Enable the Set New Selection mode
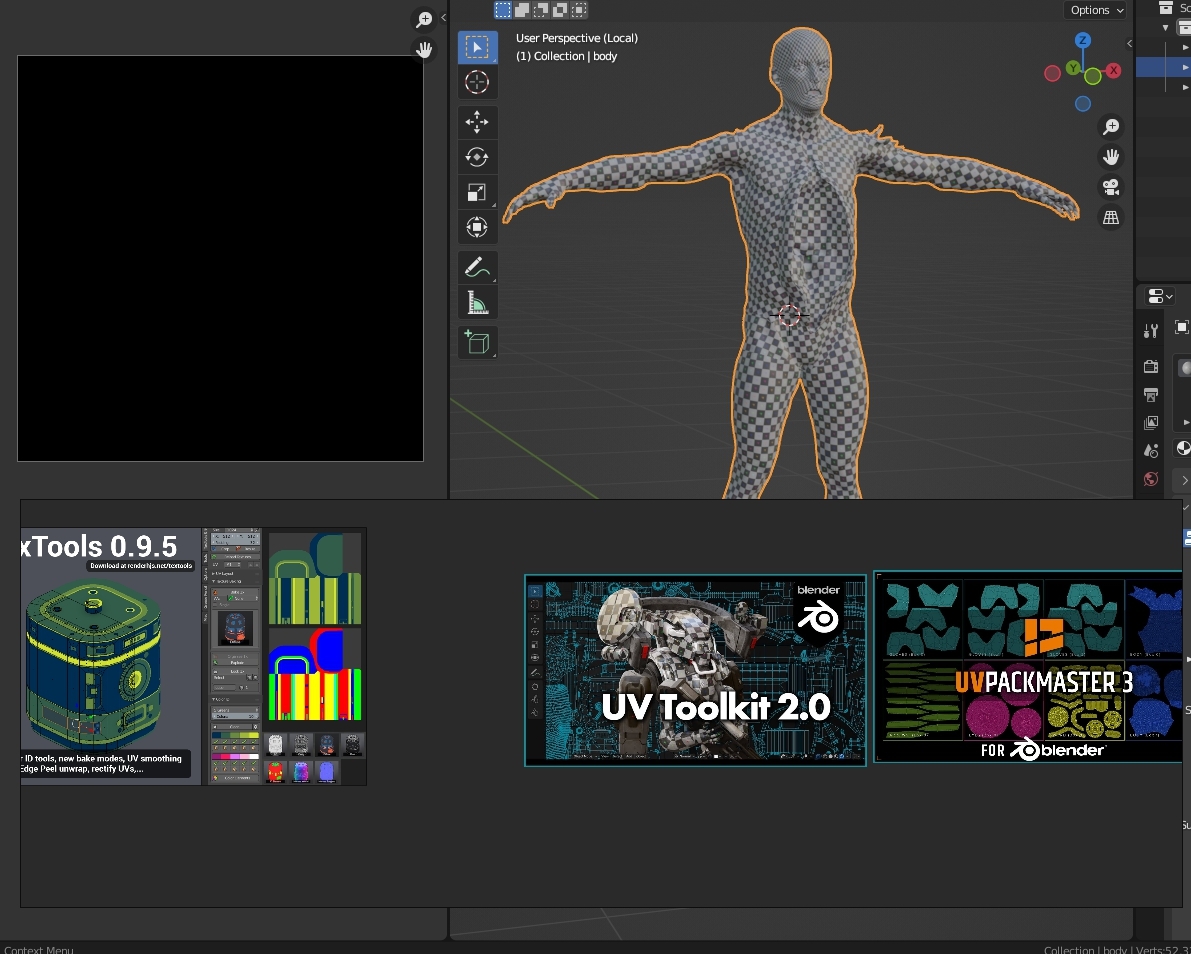The image size is (1191, 954). click(x=503, y=10)
